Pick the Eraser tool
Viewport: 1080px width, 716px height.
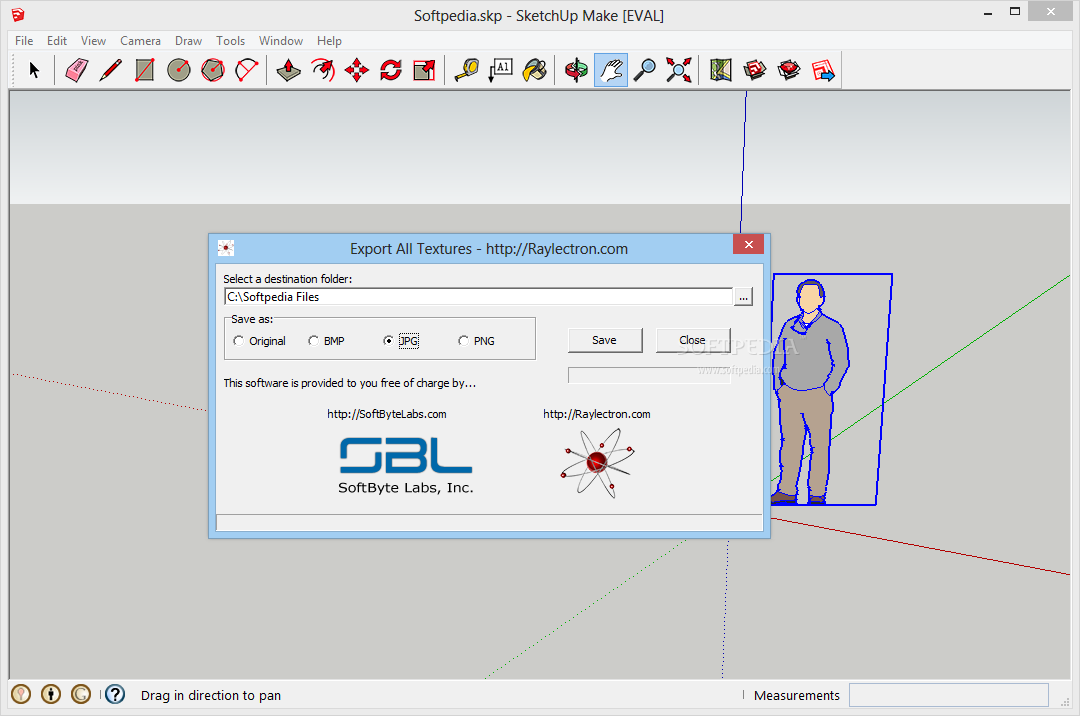click(76, 70)
